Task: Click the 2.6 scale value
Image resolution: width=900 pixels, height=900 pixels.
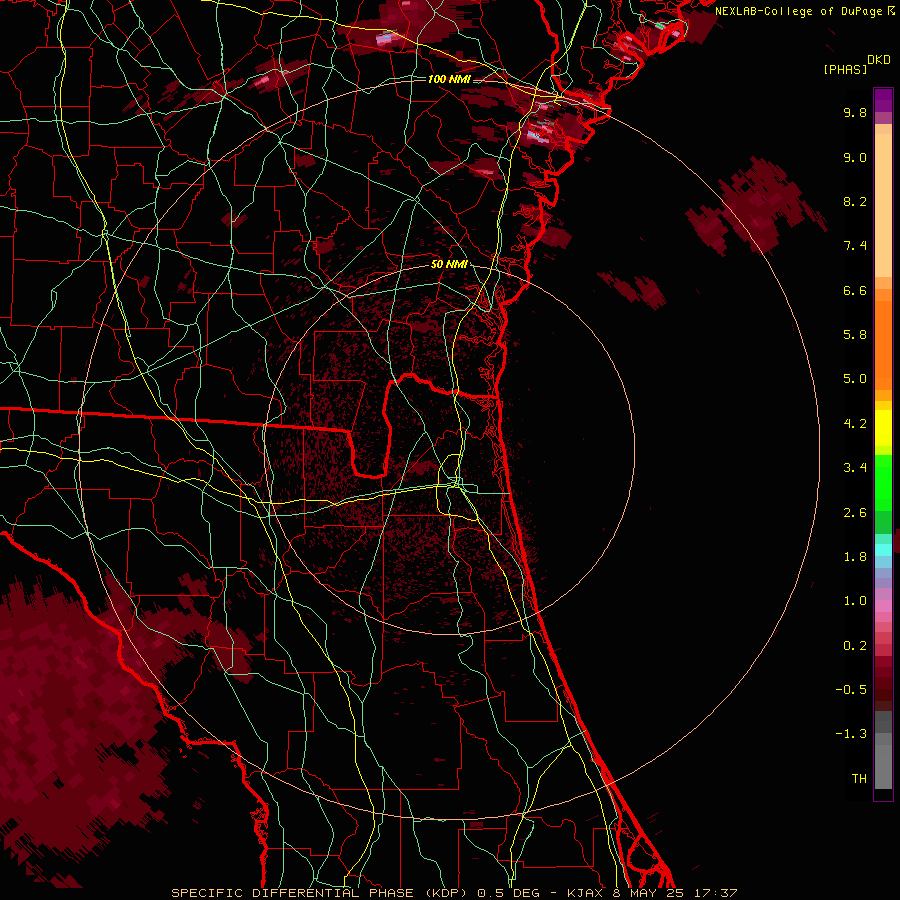Action: click(855, 513)
